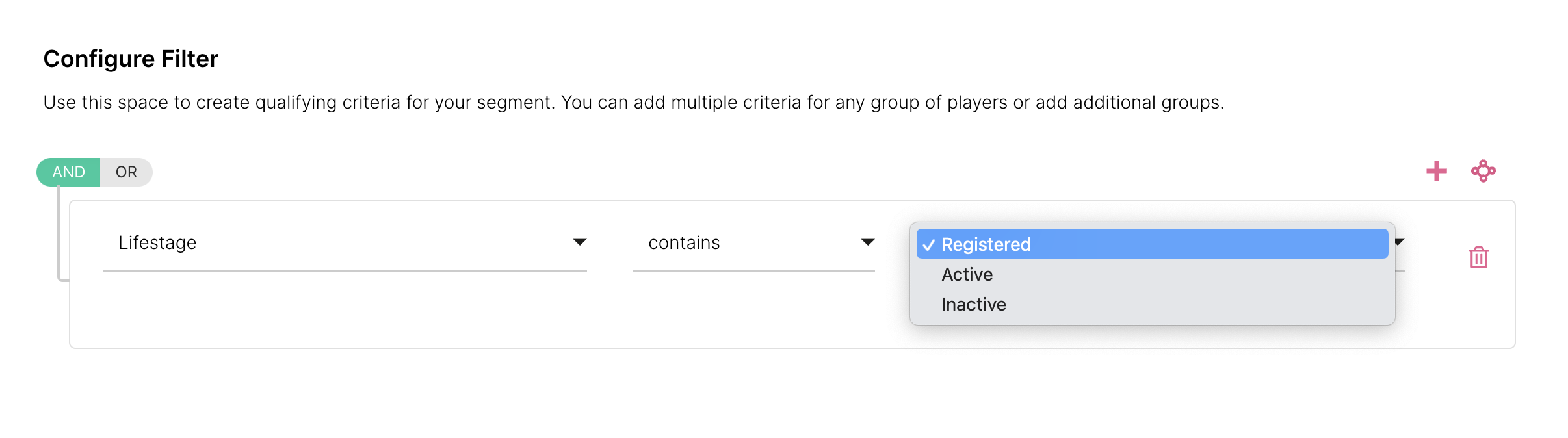Click the checkmark beside Registered
Image resolution: width=1568 pixels, height=438 pixels.
tap(928, 245)
